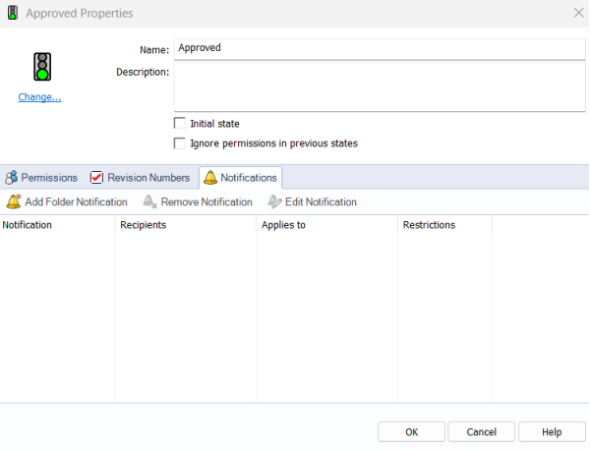Click the Remove Notification bell icon
Viewport: 590px width, 450px height.
tap(150, 202)
